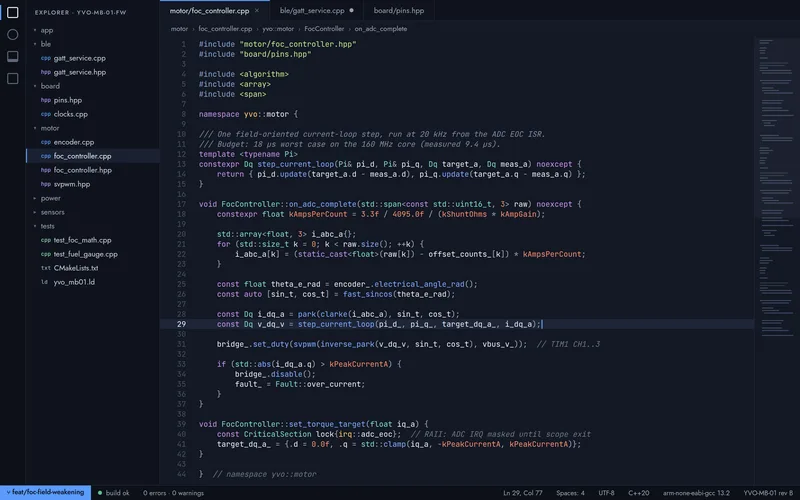Click the EXPLORER · YVO-MB-01-FW panel header
Screen dimensions: 800x500
[81, 12]
